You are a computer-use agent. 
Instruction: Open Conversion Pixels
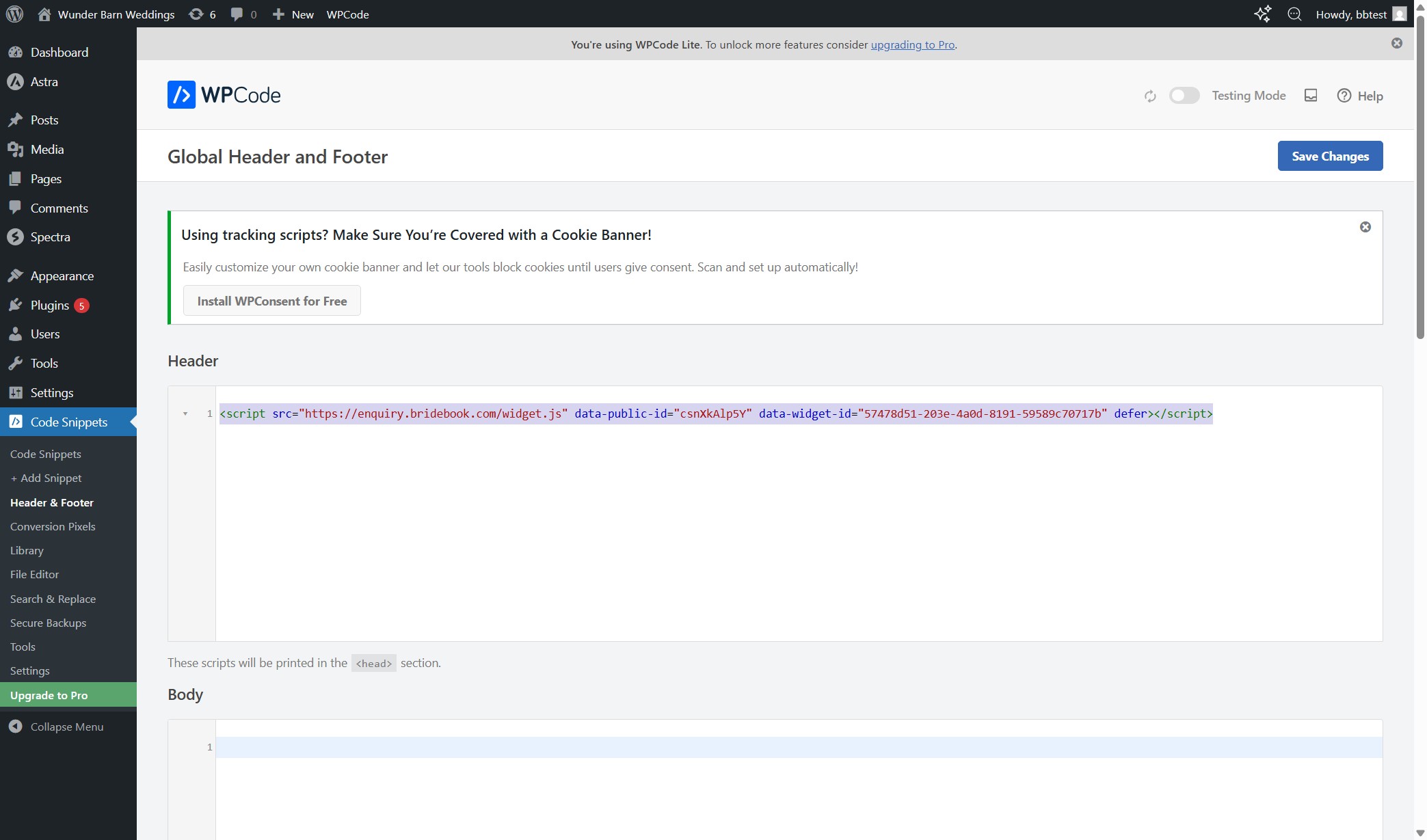(x=53, y=526)
